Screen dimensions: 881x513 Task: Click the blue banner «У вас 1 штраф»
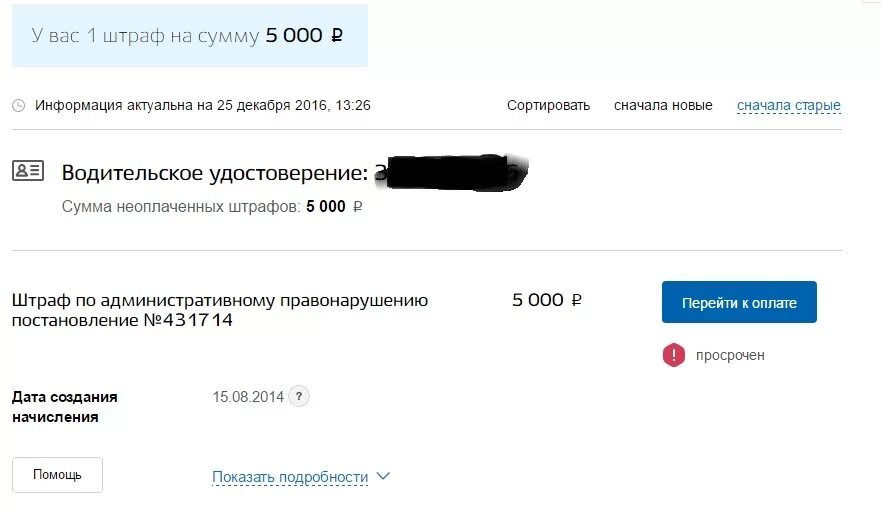[190, 35]
